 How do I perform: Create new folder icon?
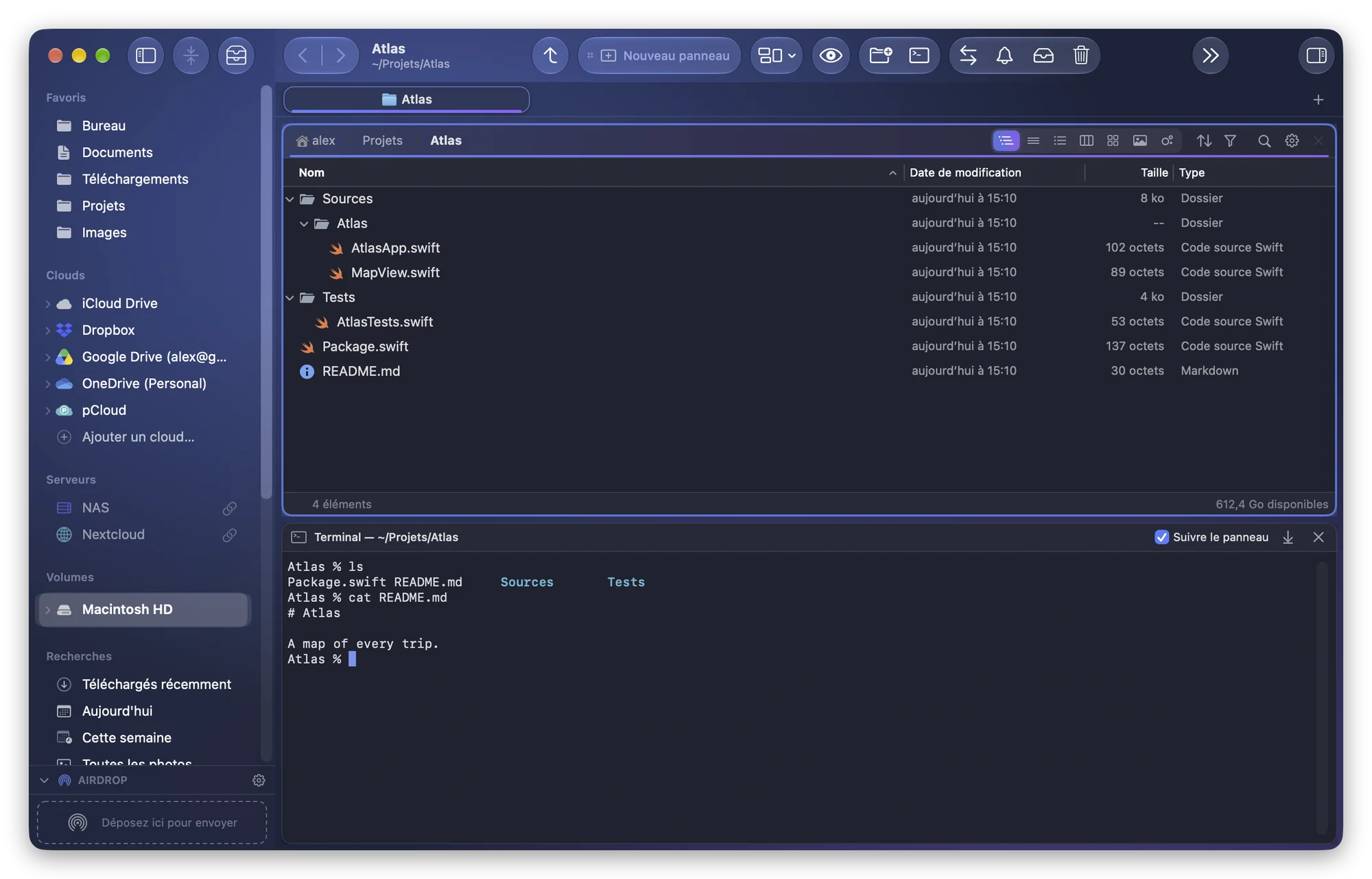click(881, 56)
